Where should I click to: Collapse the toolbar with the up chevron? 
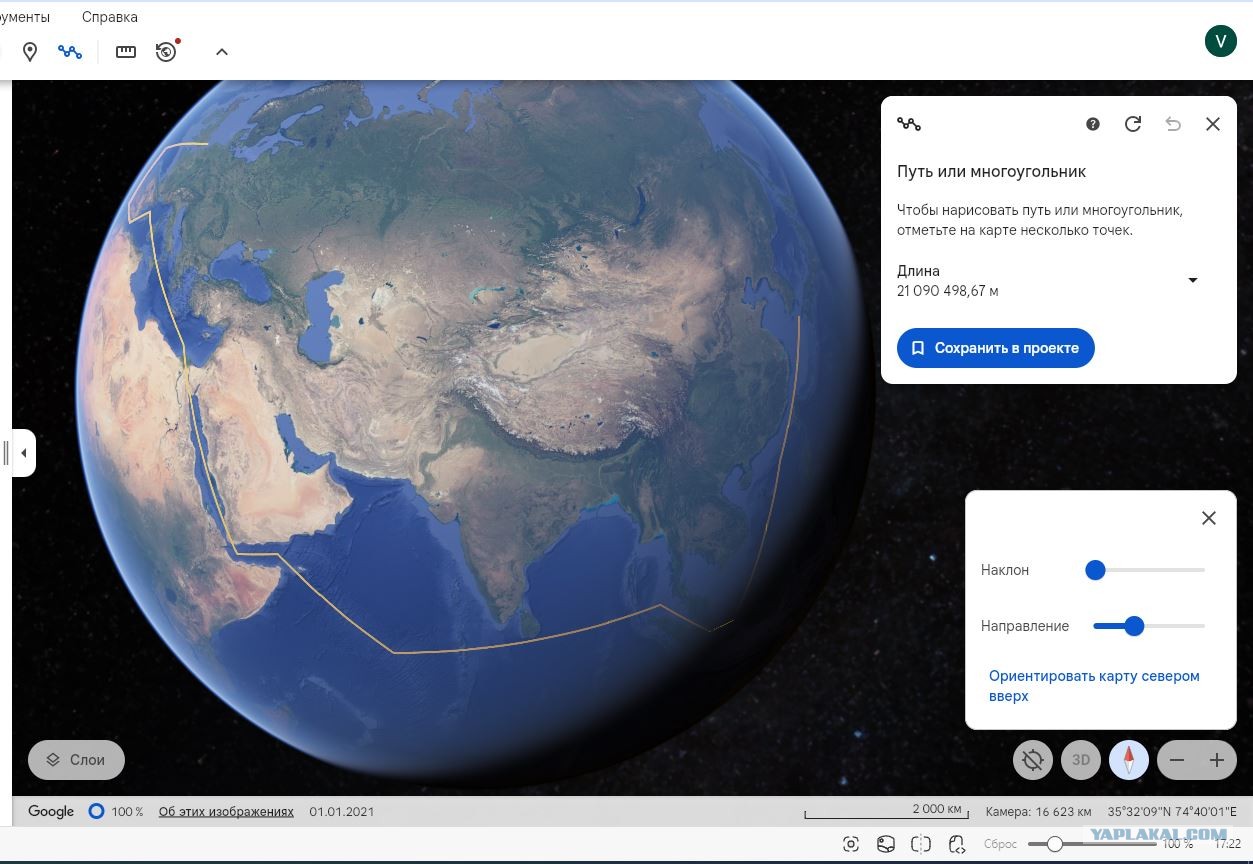[x=222, y=52]
